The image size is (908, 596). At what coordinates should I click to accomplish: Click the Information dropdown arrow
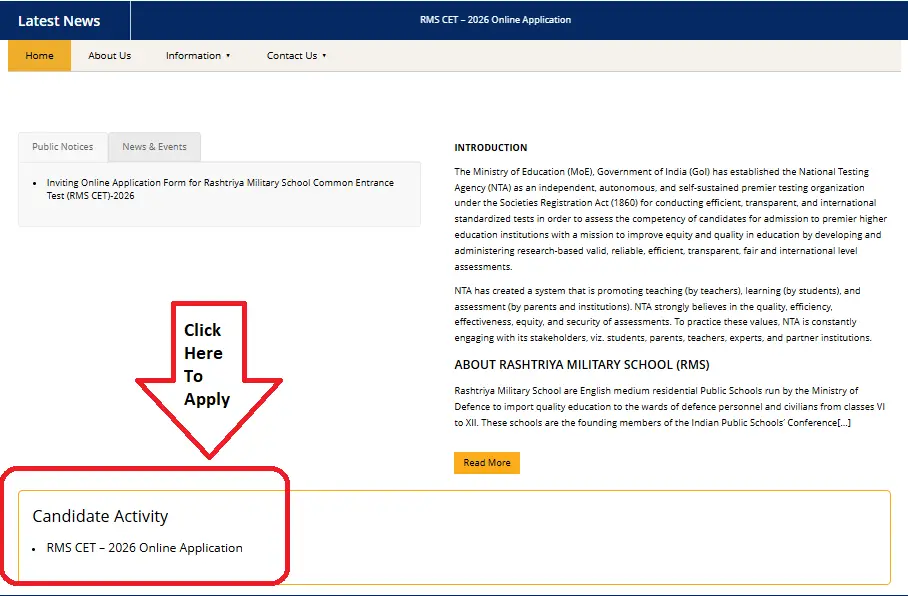pos(228,56)
